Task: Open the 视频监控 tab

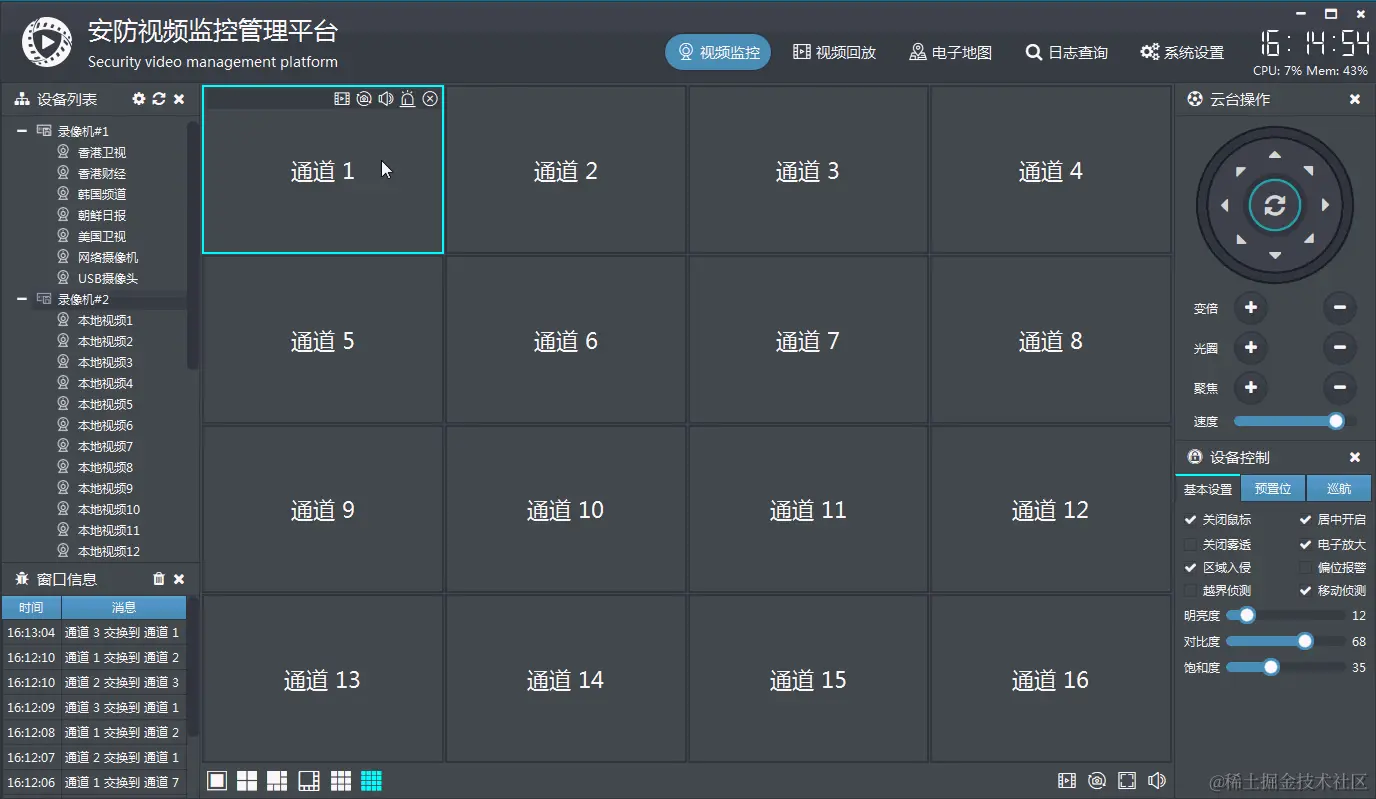Action: (x=718, y=52)
